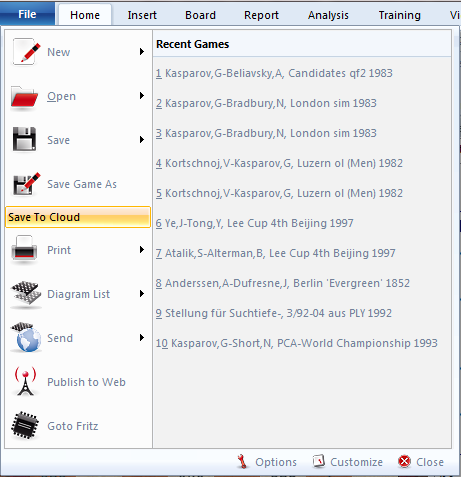
Task: Select the Open menu entry label
Action: pyautogui.click(x=61, y=96)
